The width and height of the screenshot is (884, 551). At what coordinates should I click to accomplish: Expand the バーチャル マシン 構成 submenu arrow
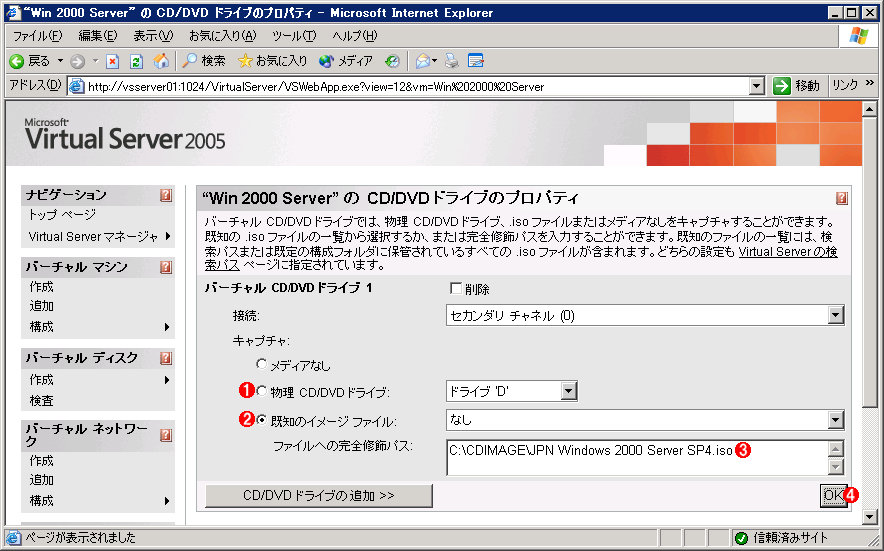[167, 327]
